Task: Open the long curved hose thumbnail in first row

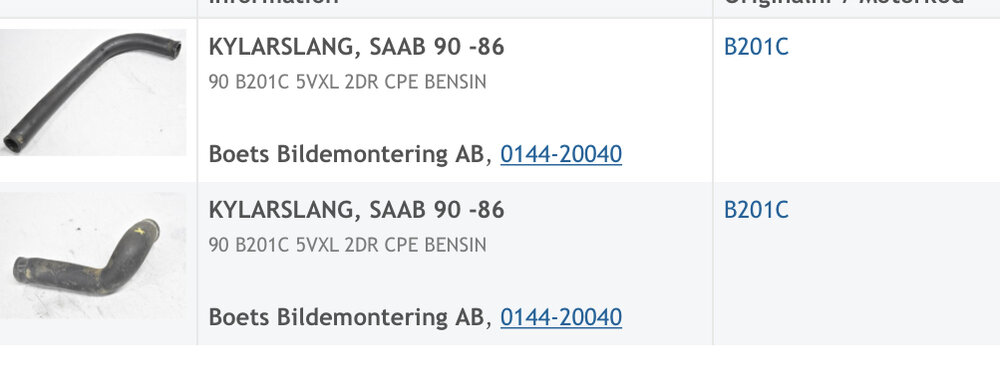Action: pyautogui.click(x=93, y=92)
